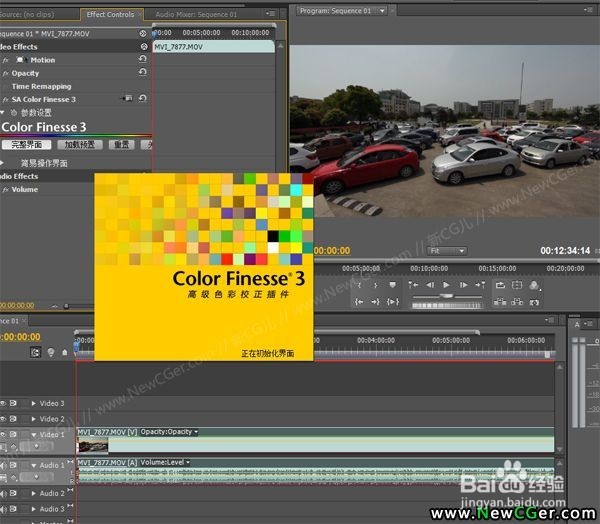Expand the Video 2 track
This screenshot has height=524, width=600.
pos(34,419)
